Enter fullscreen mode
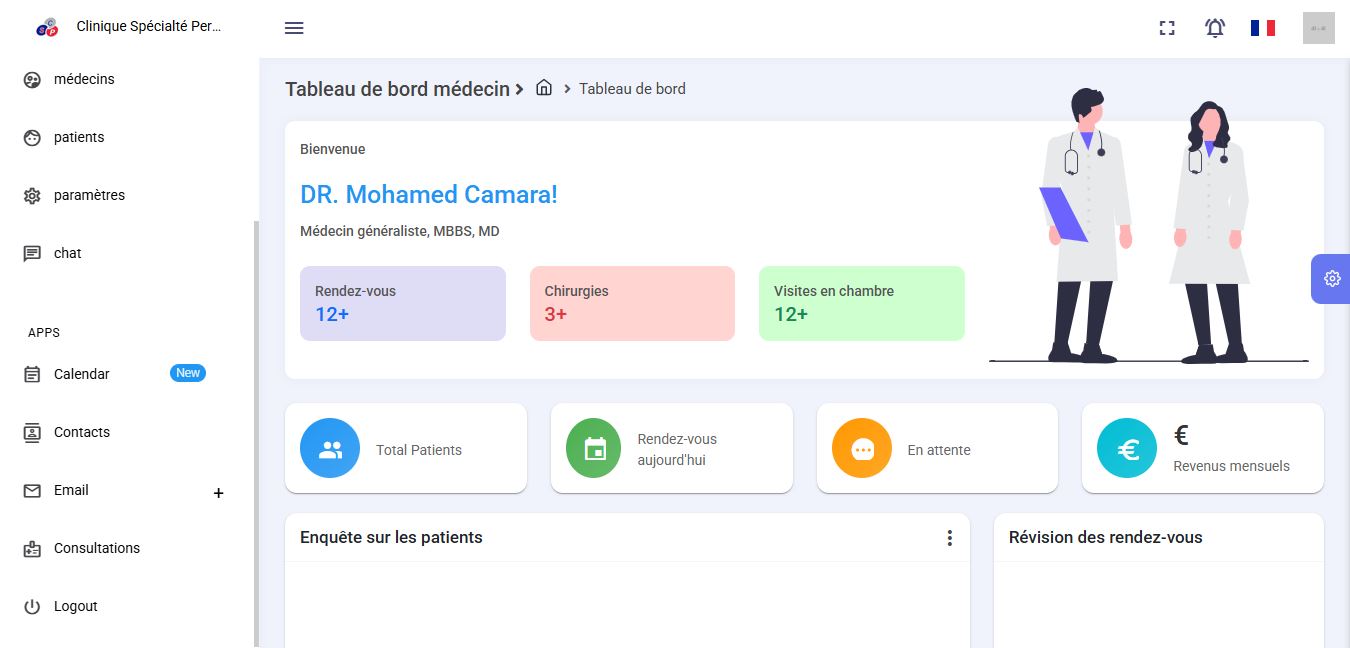 coord(1167,28)
